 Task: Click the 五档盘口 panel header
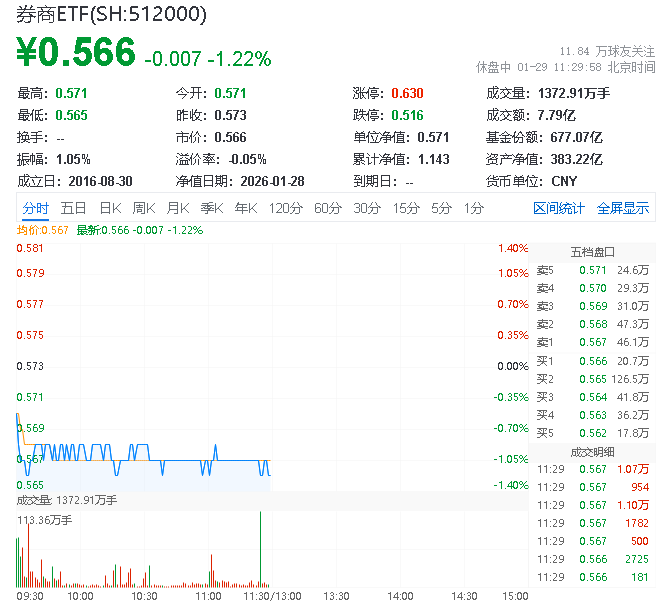coord(592,251)
